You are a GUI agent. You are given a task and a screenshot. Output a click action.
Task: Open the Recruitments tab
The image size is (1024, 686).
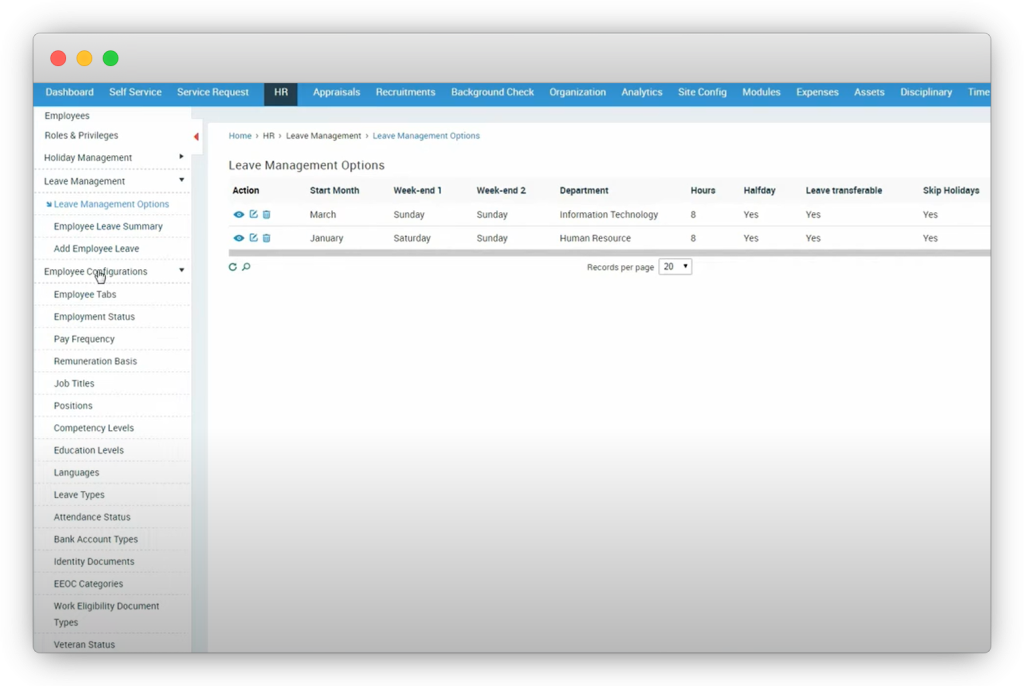pyautogui.click(x=405, y=92)
